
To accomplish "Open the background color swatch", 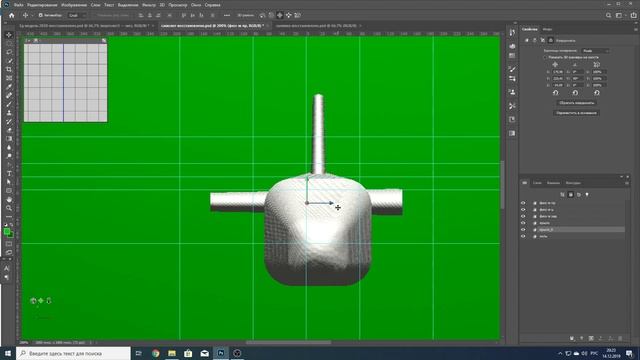I will [11, 235].
